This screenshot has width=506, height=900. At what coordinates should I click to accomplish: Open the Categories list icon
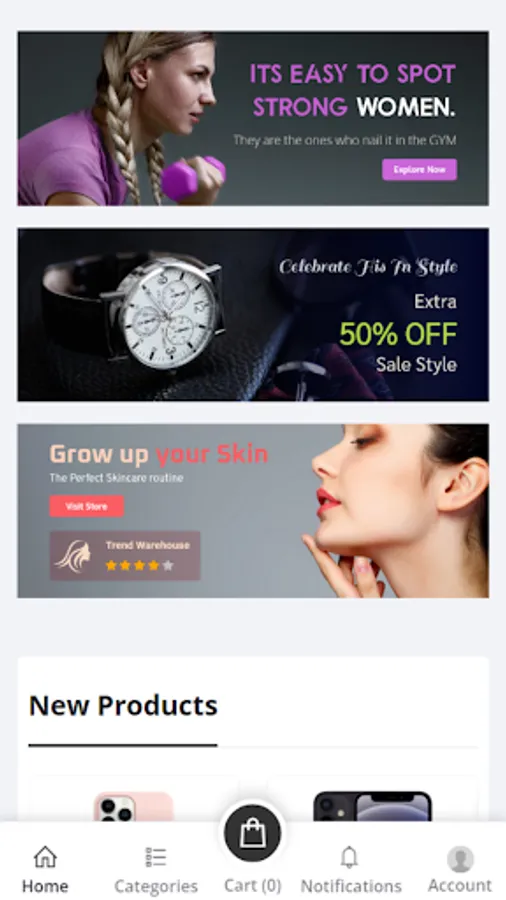click(155, 857)
